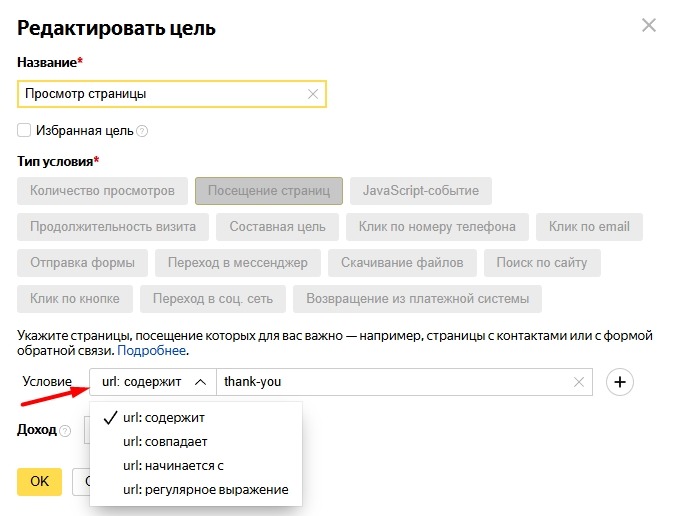The height and width of the screenshot is (516, 677).
Task: Clear the thank-you condition value
Action: point(579,382)
